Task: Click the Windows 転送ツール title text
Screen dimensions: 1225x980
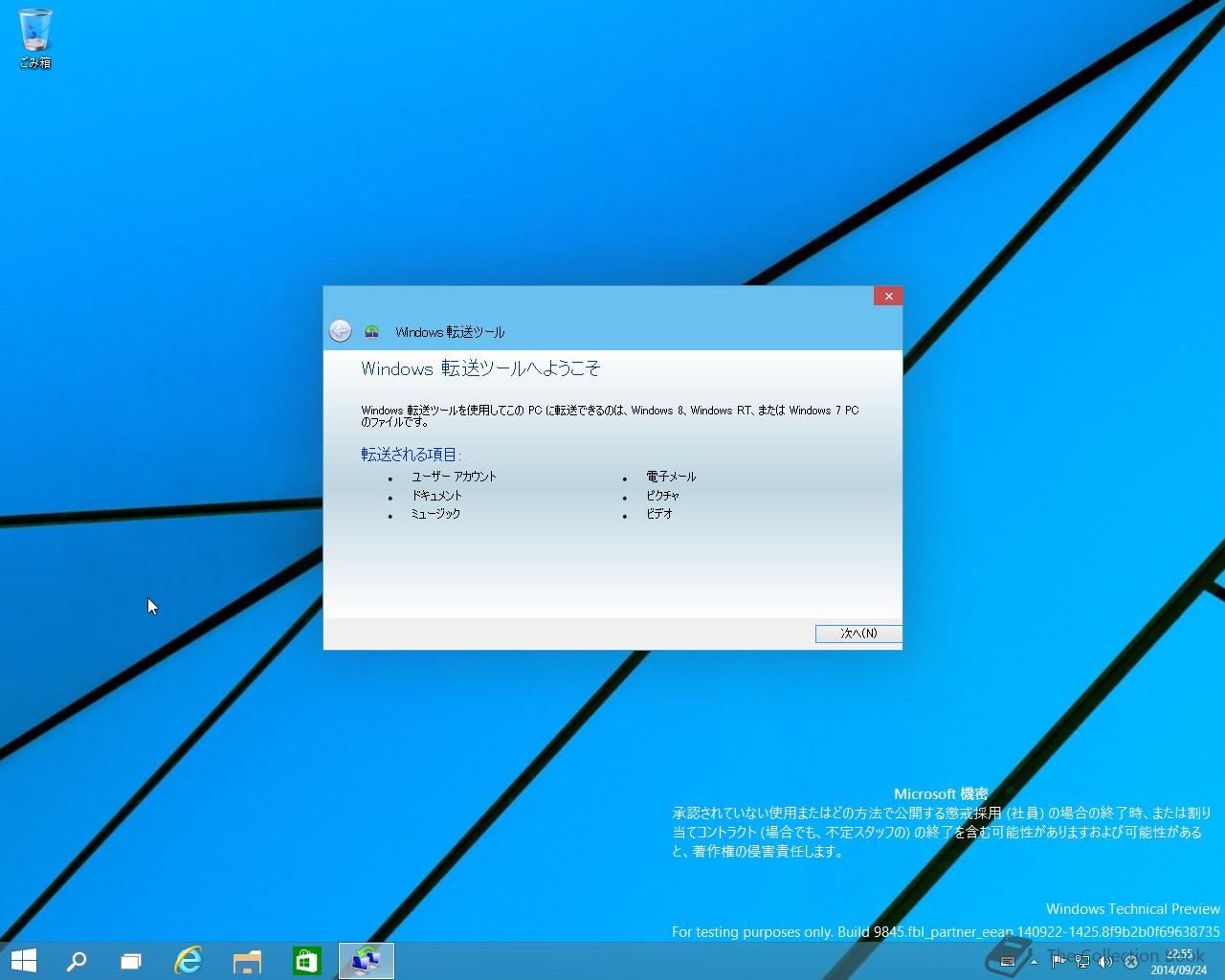Action: pos(450,332)
